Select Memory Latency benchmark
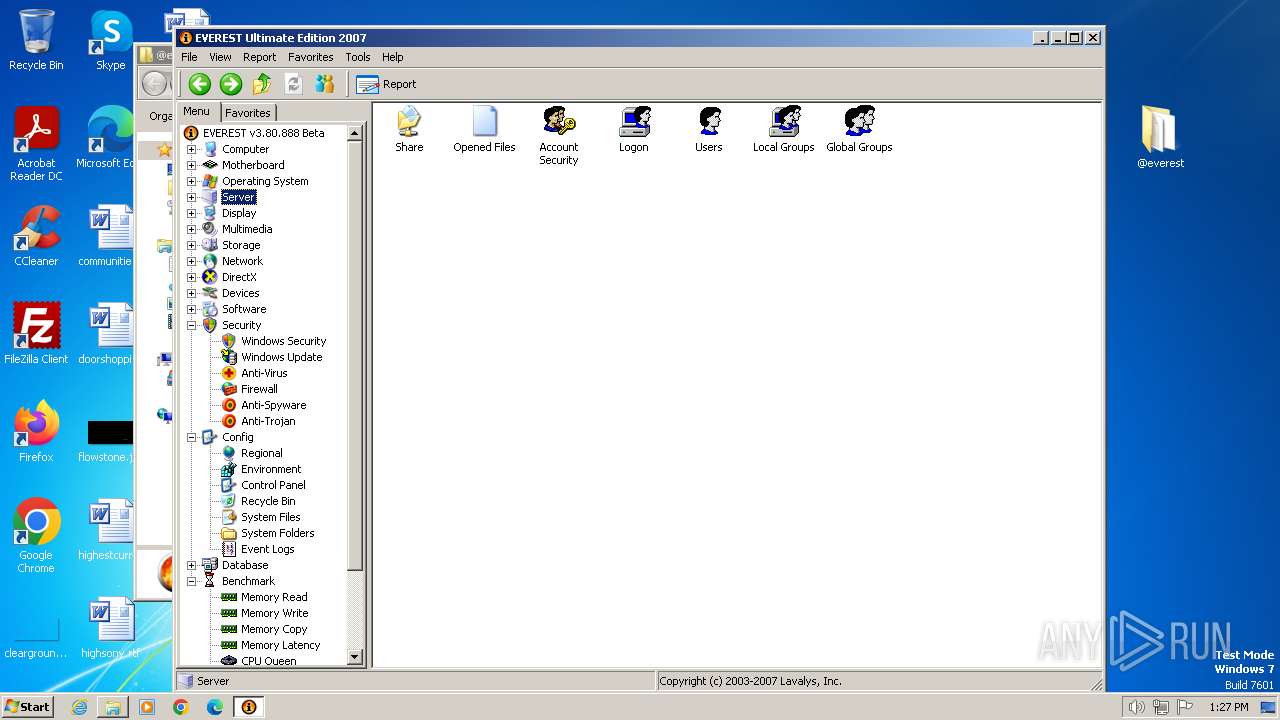Screen dimensions: 1280x720 280,645
